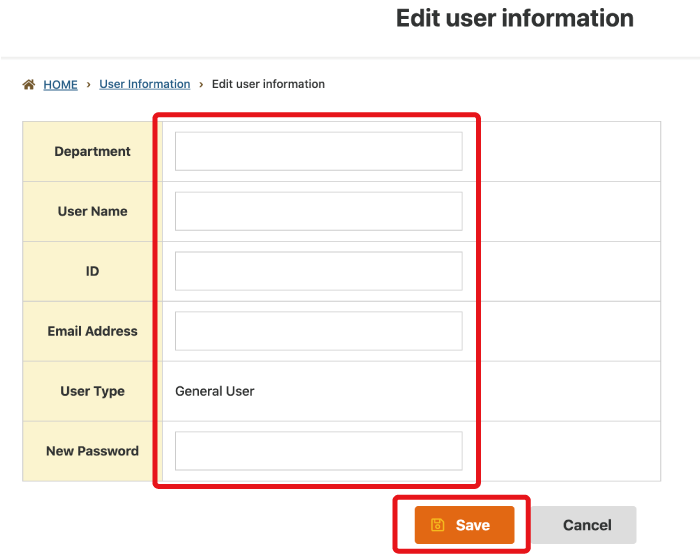Focus the Department input field
The height and width of the screenshot is (560, 700).
pyautogui.click(x=319, y=151)
